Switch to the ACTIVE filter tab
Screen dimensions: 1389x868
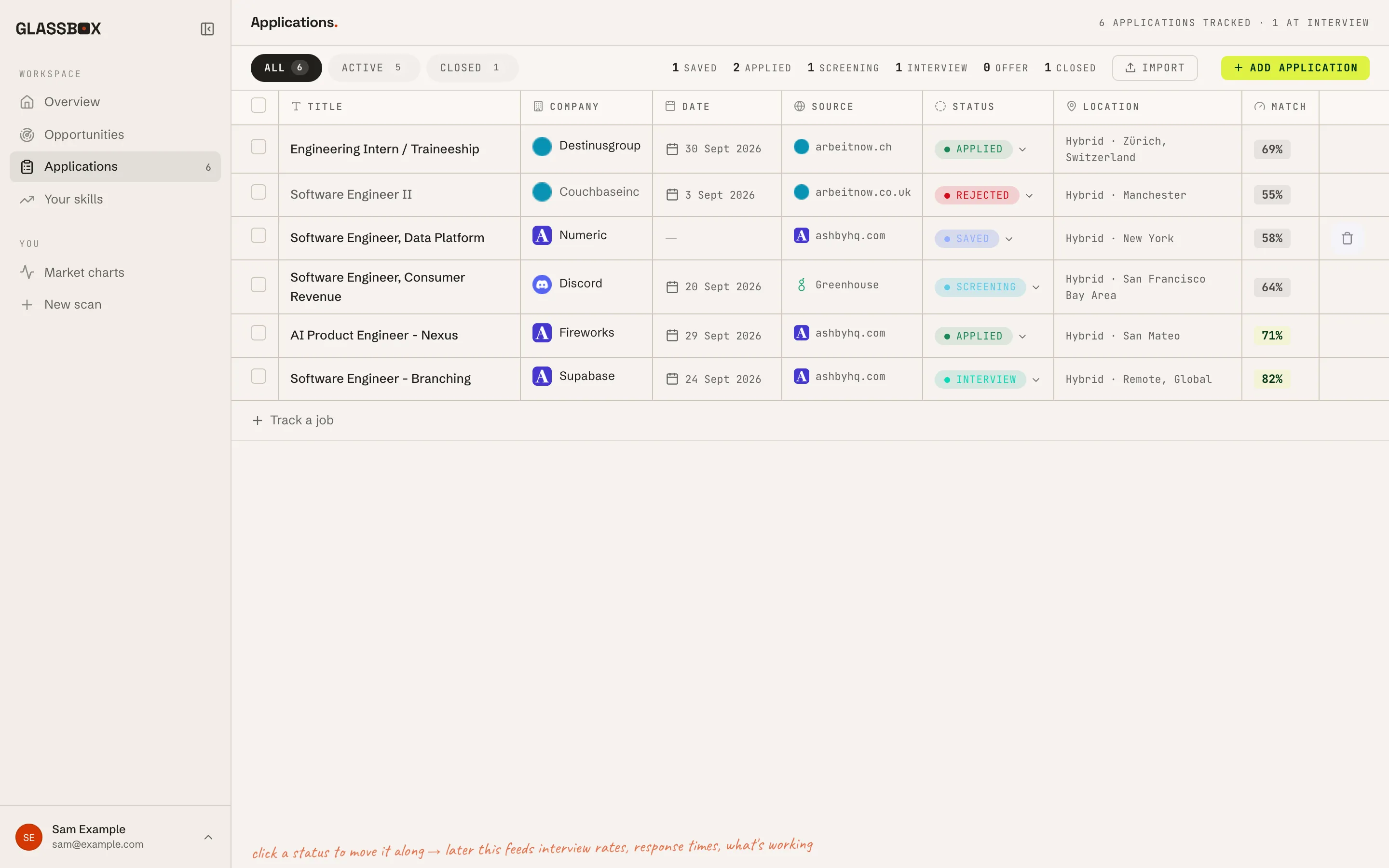[x=374, y=68]
